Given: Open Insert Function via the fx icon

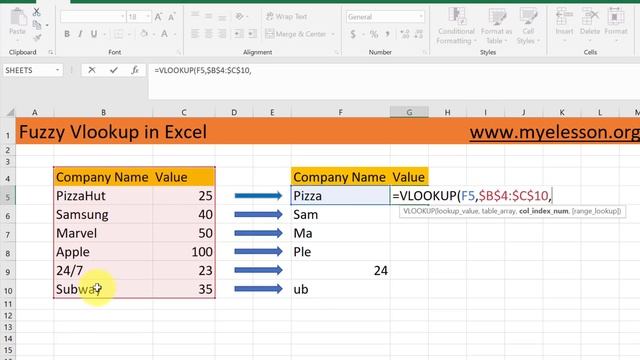Looking at the screenshot, I should (x=135, y=70).
